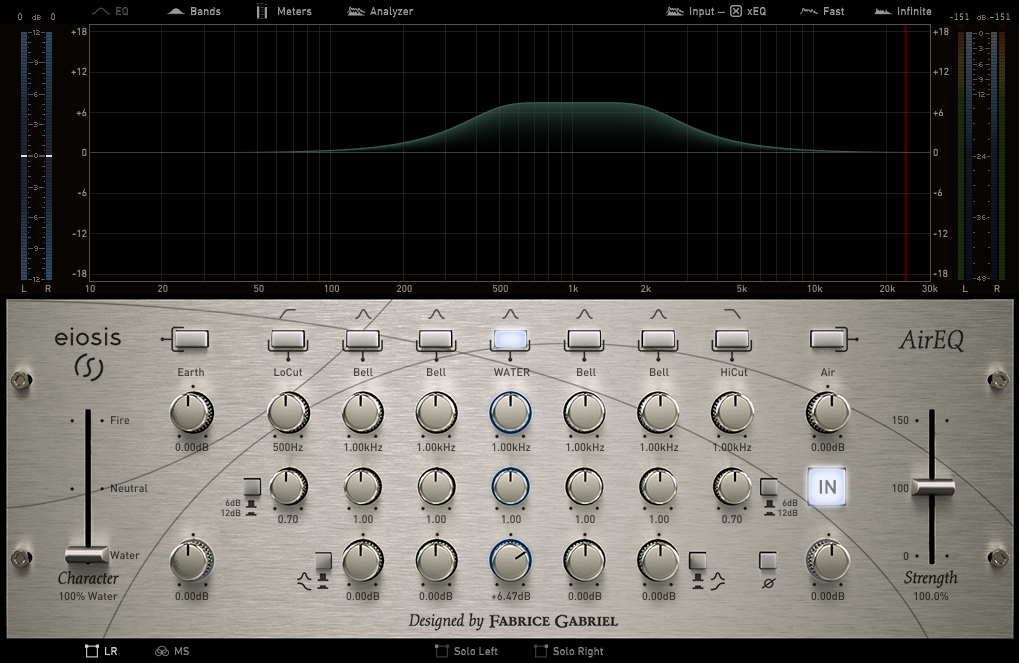The height and width of the screenshot is (663, 1019).
Task: Toggle the Air band enable button
Action: tap(827, 340)
